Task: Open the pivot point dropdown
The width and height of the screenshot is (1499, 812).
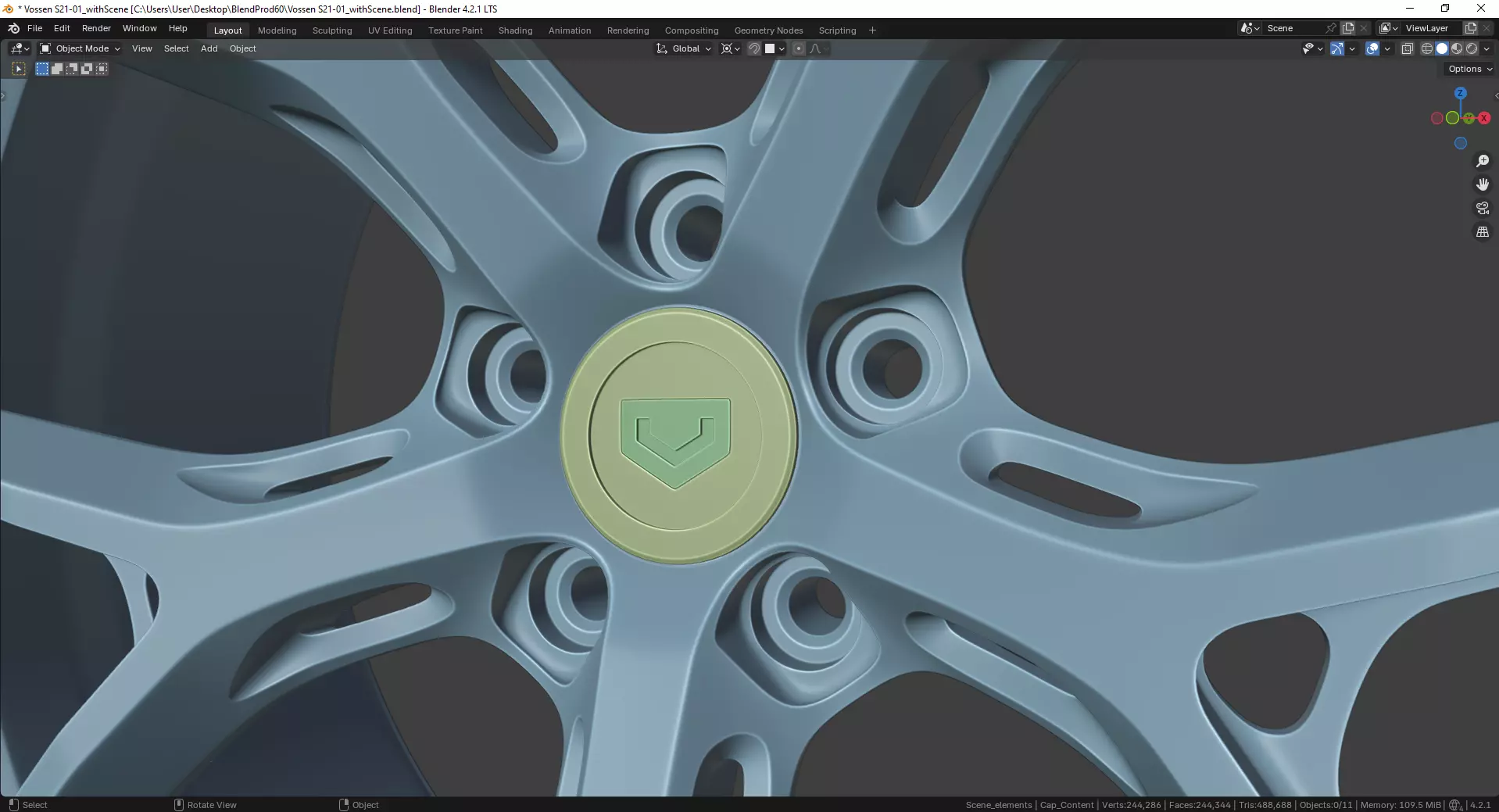Action: tap(731, 48)
